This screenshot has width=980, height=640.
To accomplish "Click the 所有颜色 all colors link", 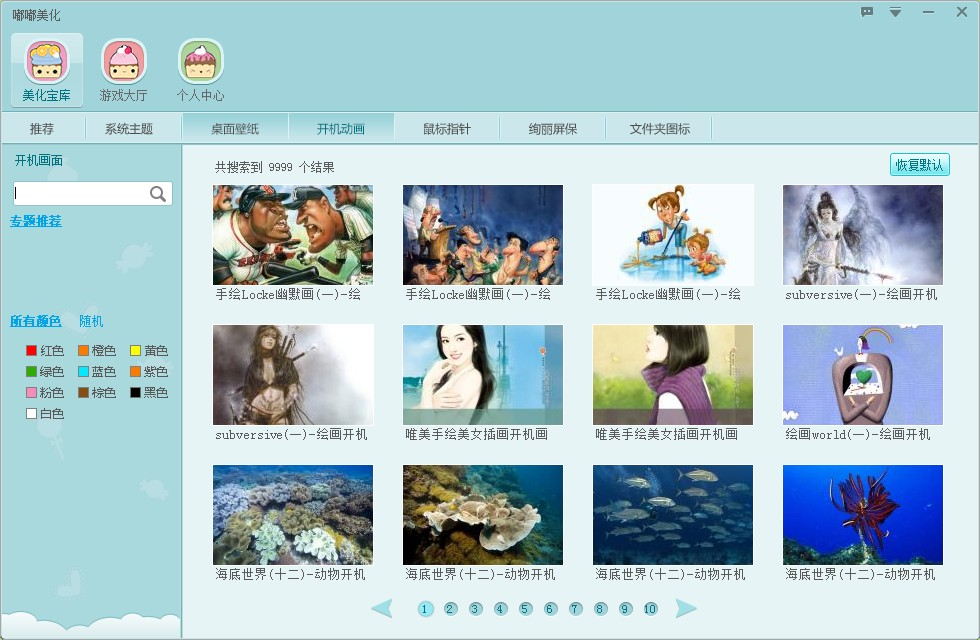I will click(39, 323).
